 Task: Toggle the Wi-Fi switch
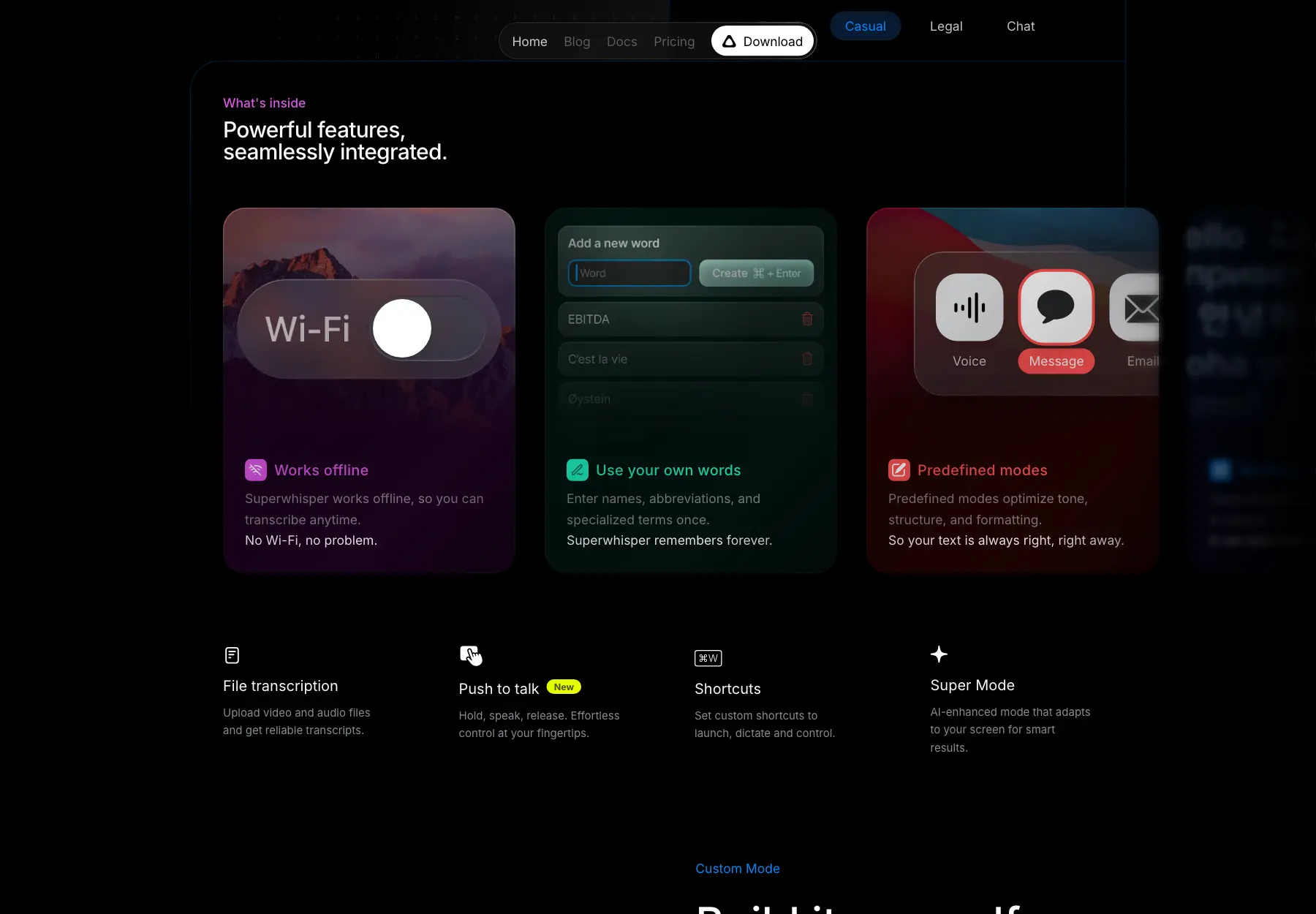click(429, 328)
